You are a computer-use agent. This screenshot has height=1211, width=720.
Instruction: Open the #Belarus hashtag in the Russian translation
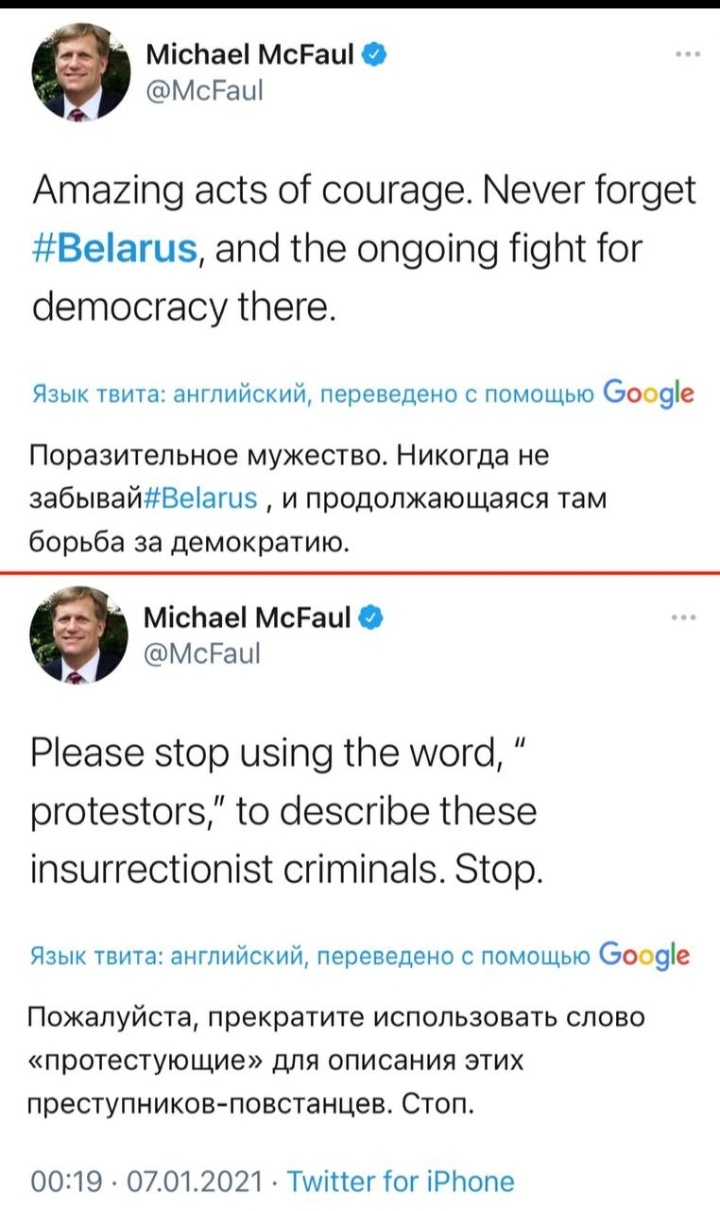[208, 497]
